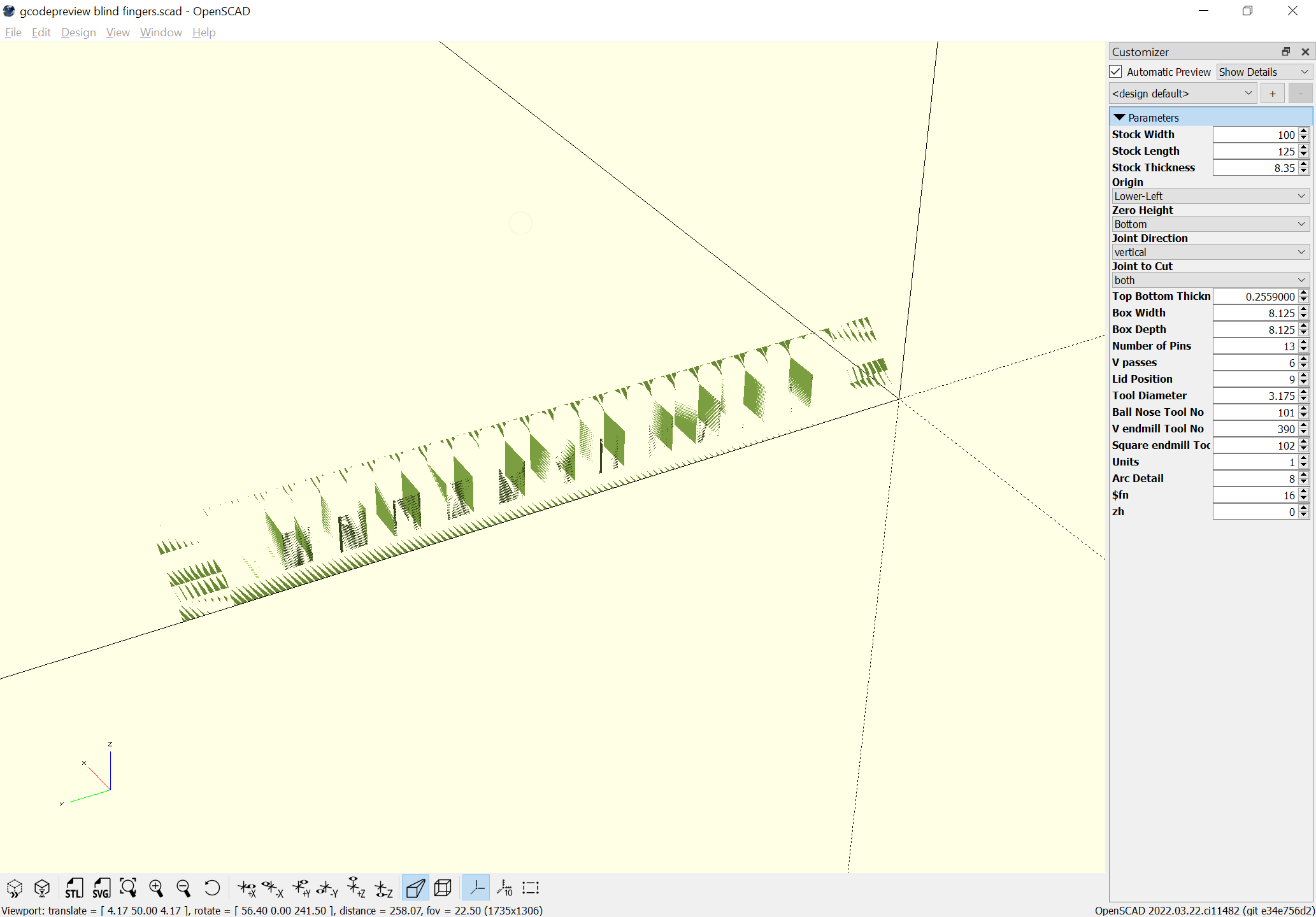Toggle the scale markers icon
The height and width of the screenshot is (917, 1316).
point(504,888)
